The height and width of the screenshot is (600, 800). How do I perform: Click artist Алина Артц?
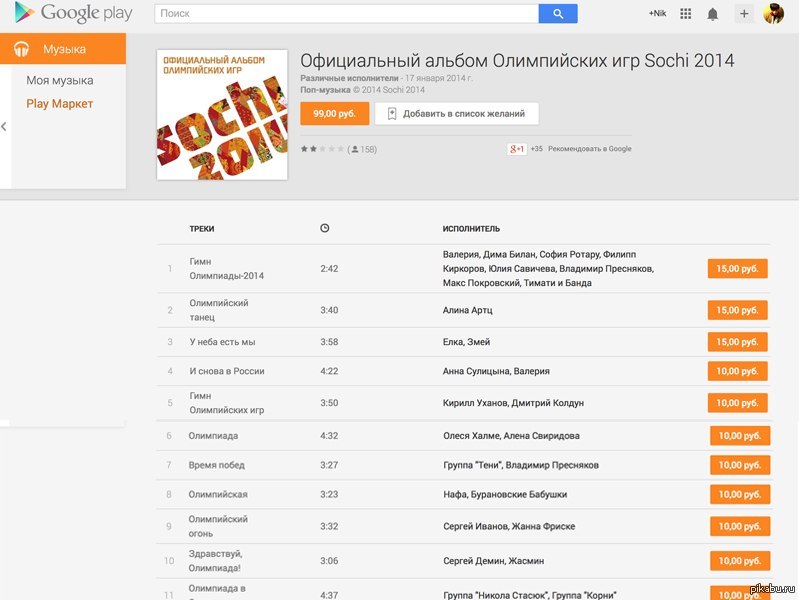pos(467,310)
